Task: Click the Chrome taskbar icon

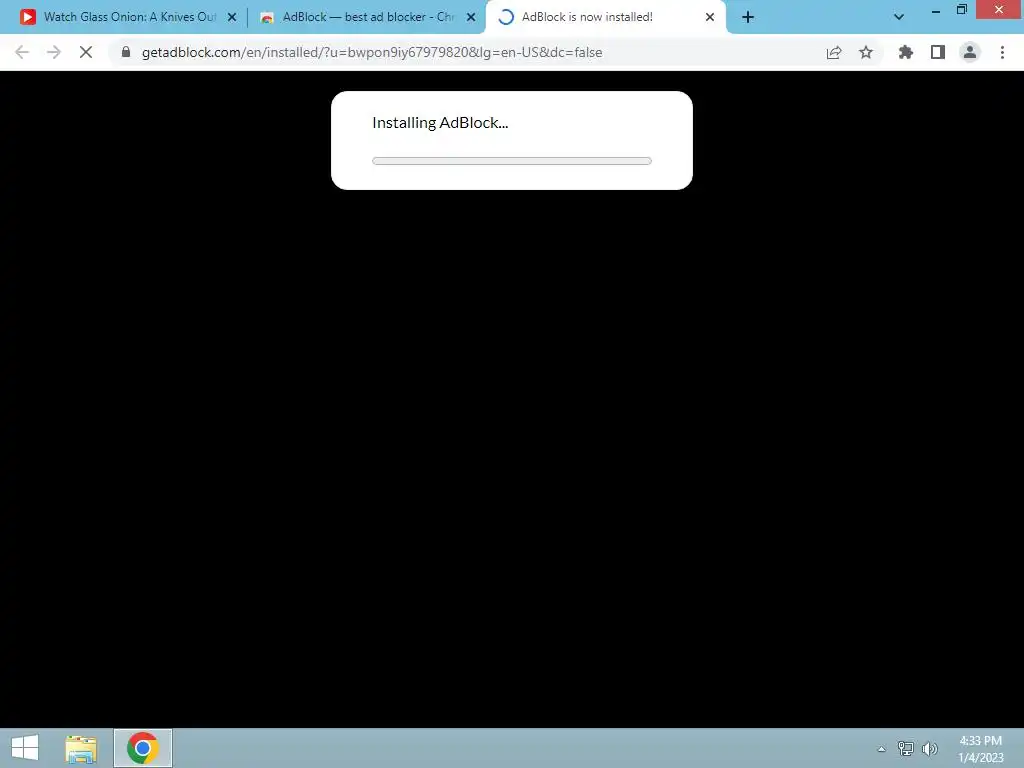Action: click(x=143, y=748)
